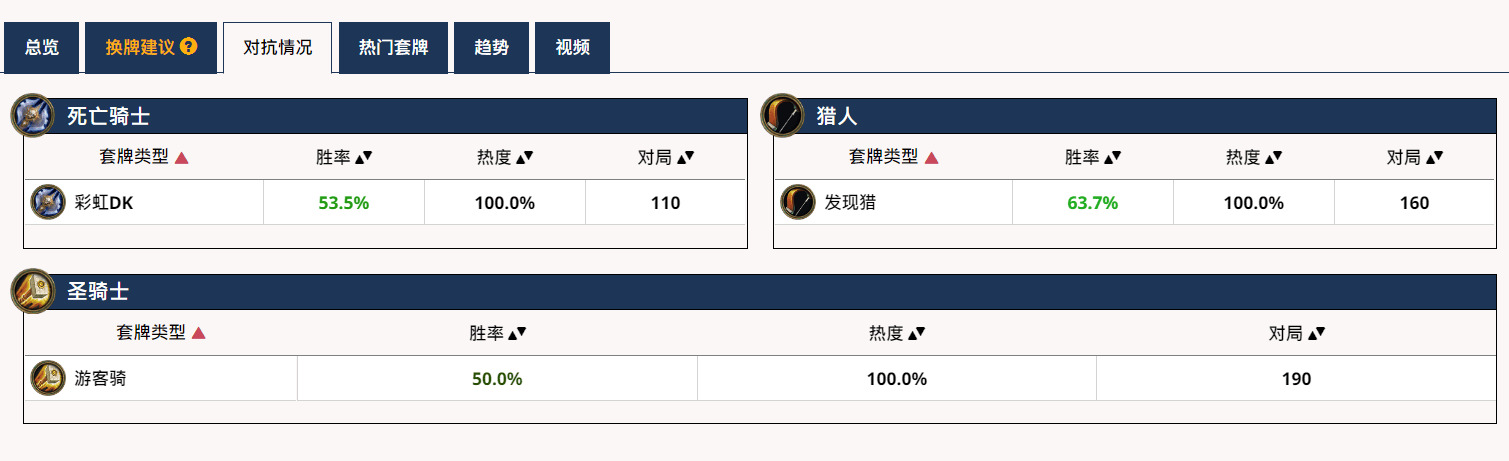This screenshot has width=1509, height=461.
Task: Open the 彩虹DK deck link
Action: click(104, 203)
